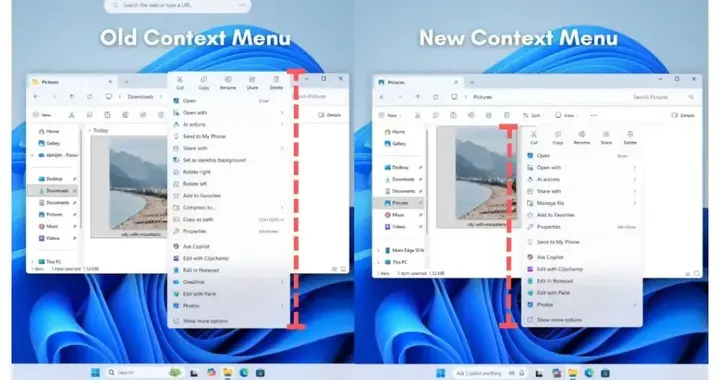Click Copy icon in the old context menu
The width and height of the screenshot is (720, 380).
[204, 79]
